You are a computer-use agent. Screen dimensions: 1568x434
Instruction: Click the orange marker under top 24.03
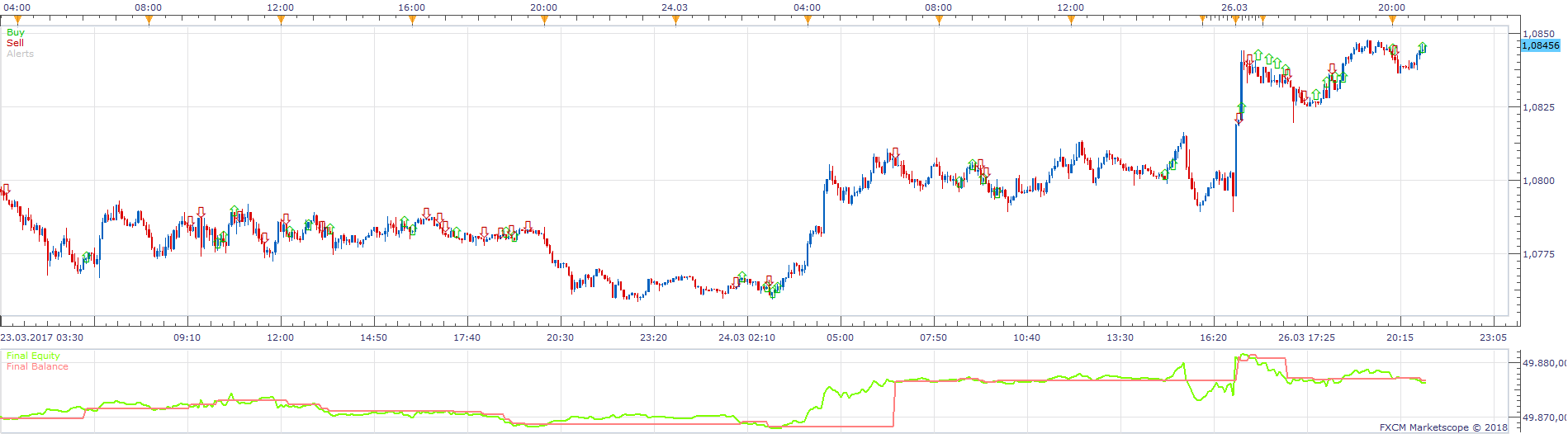(675, 21)
